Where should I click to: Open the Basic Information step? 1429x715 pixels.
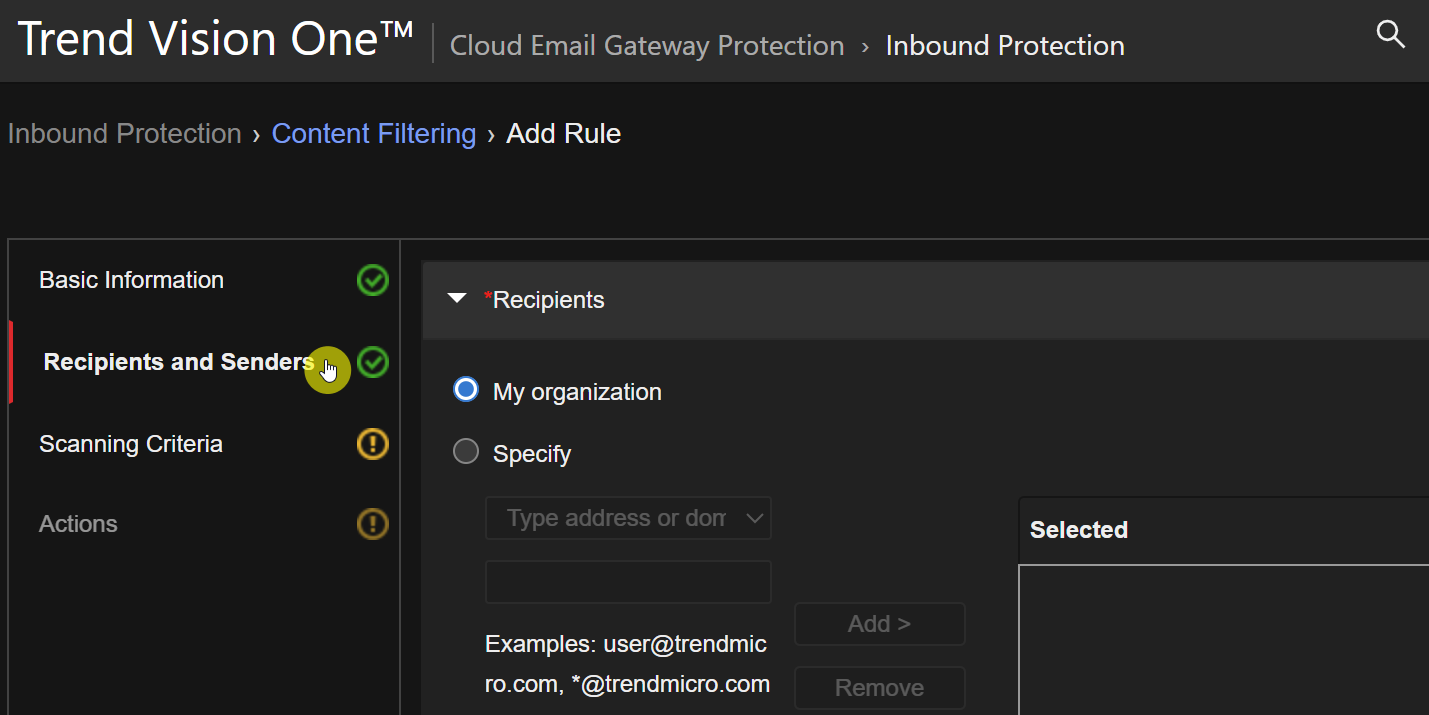click(131, 280)
